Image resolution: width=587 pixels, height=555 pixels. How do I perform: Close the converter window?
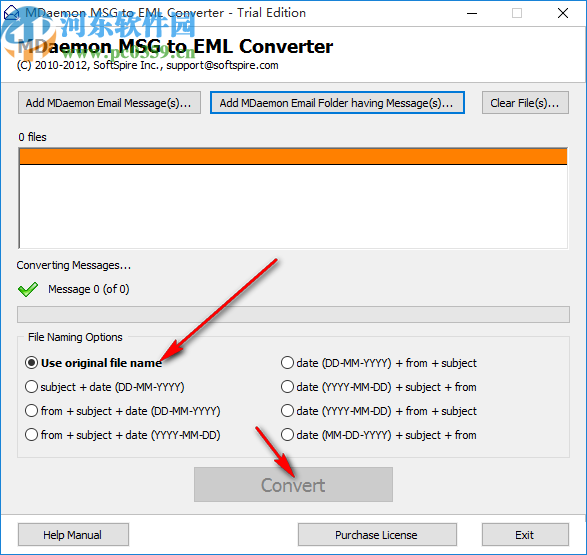tap(563, 13)
